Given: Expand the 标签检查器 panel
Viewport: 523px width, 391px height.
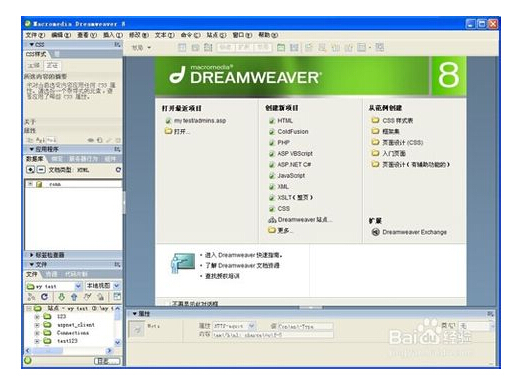Looking at the screenshot, I should click(32, 255).
